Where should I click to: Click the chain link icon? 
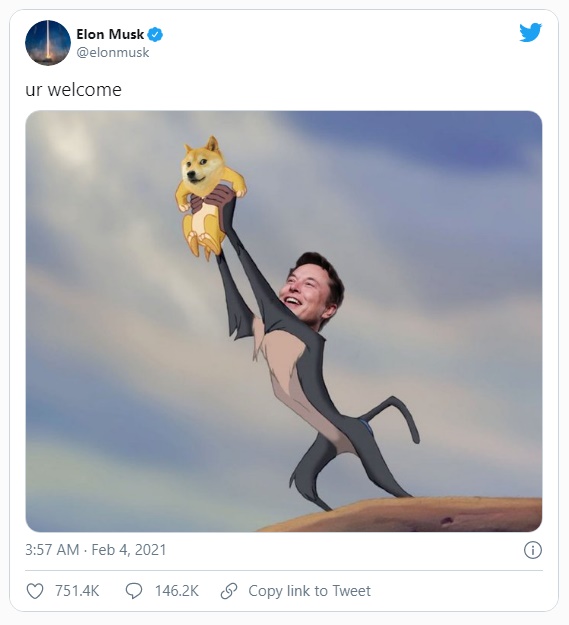(x=229, y=591)
